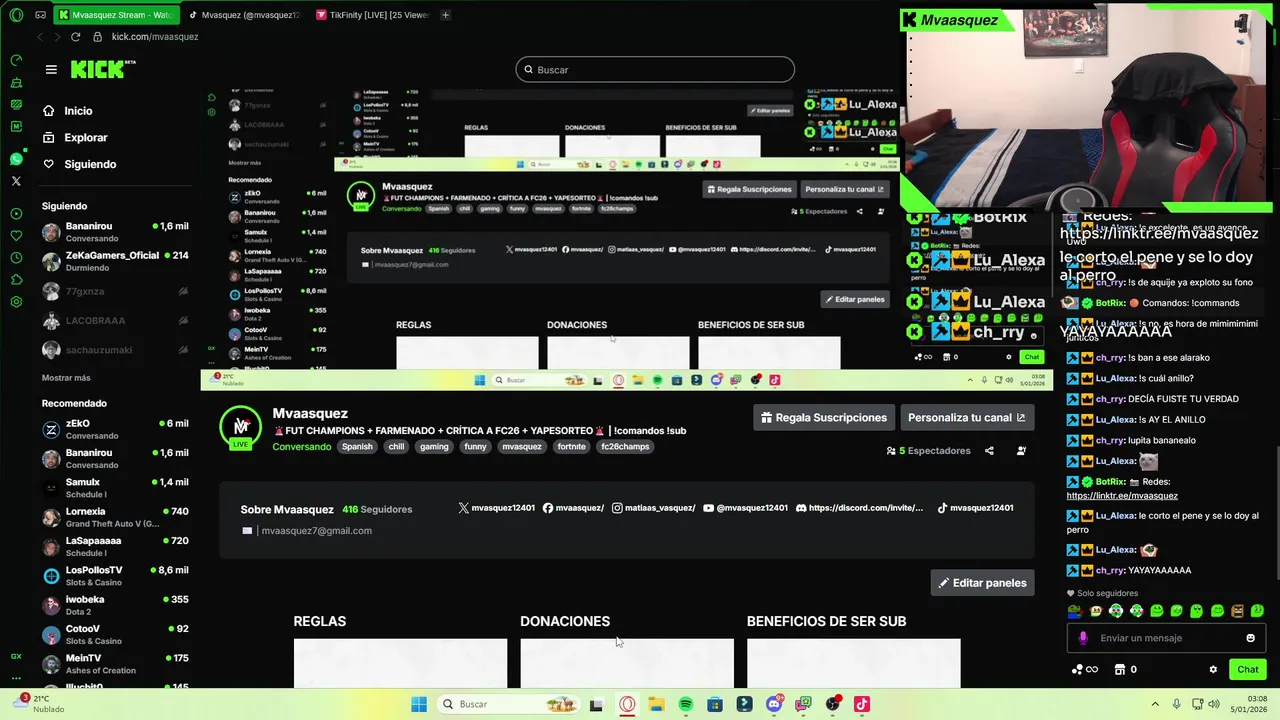Screen dimensions: 1280x720
Task: Open Lornexia recommended channel
Action: (115, 517)
